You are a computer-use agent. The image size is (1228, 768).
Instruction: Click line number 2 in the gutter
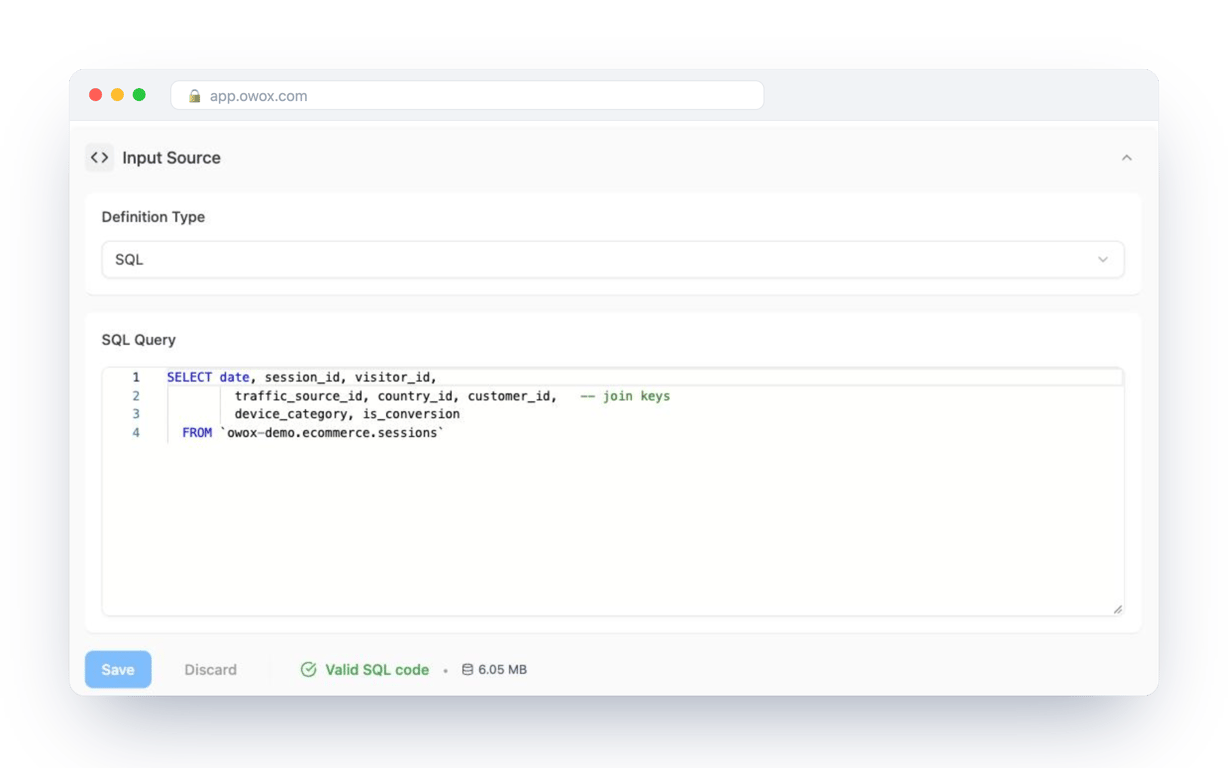tap(136, 396)
